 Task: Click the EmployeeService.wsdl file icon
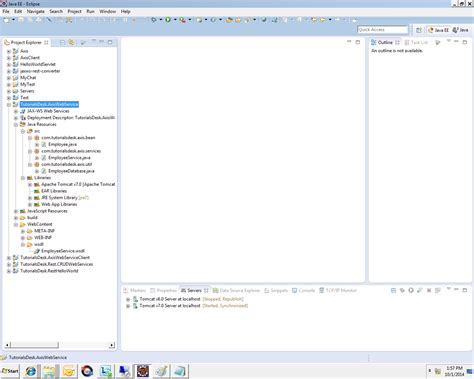click(x=37, y=251)
